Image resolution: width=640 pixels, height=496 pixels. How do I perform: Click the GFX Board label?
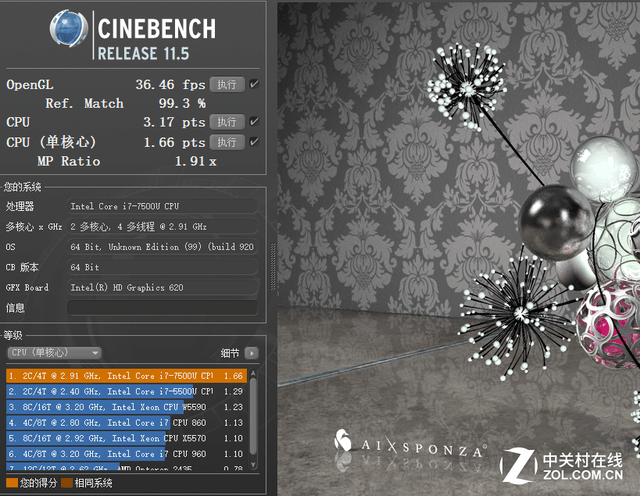tap(27, 287)
